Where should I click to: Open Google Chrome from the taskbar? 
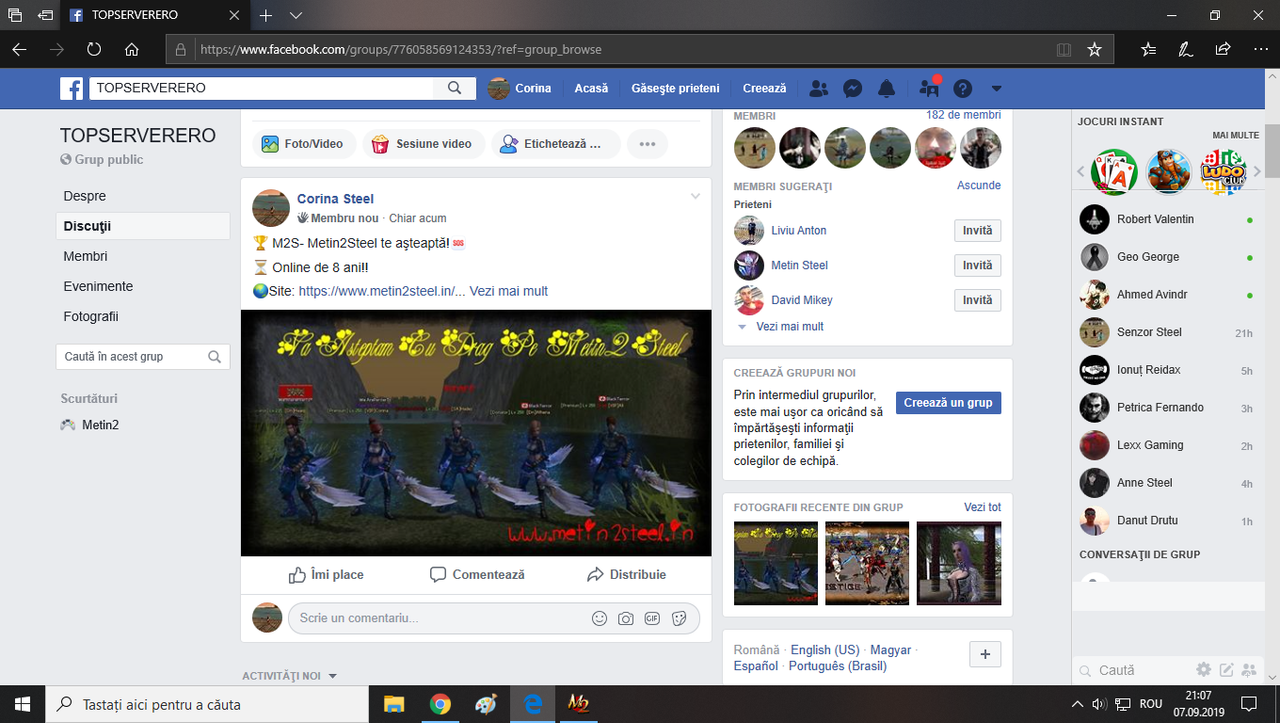[440, 704]
